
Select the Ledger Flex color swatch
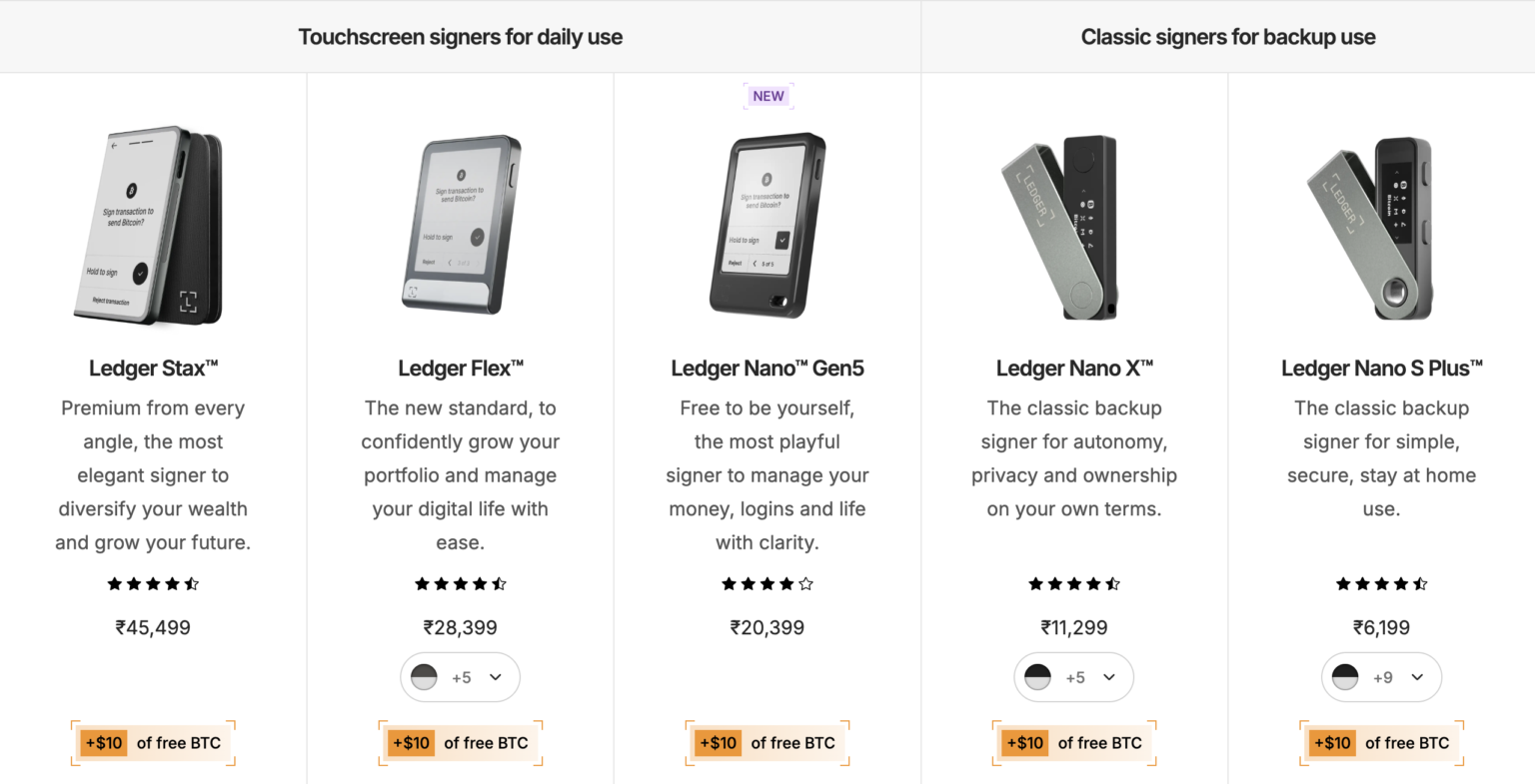tap(425, 677)
